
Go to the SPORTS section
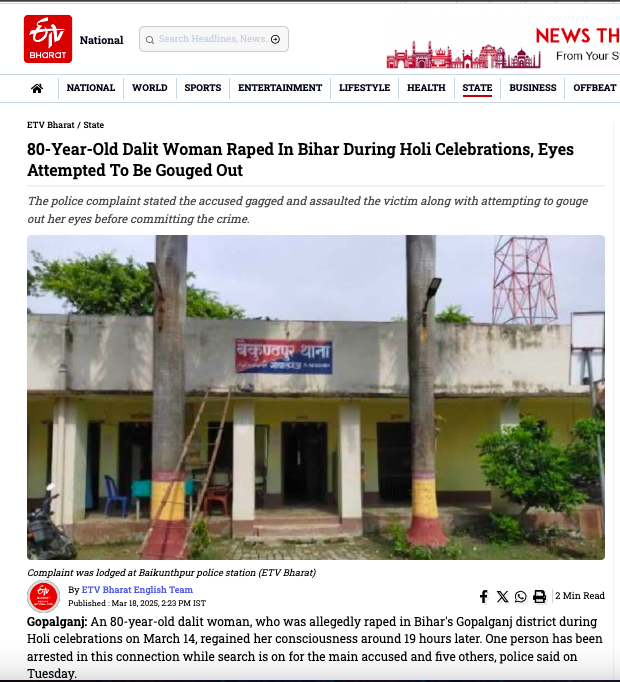203,88
